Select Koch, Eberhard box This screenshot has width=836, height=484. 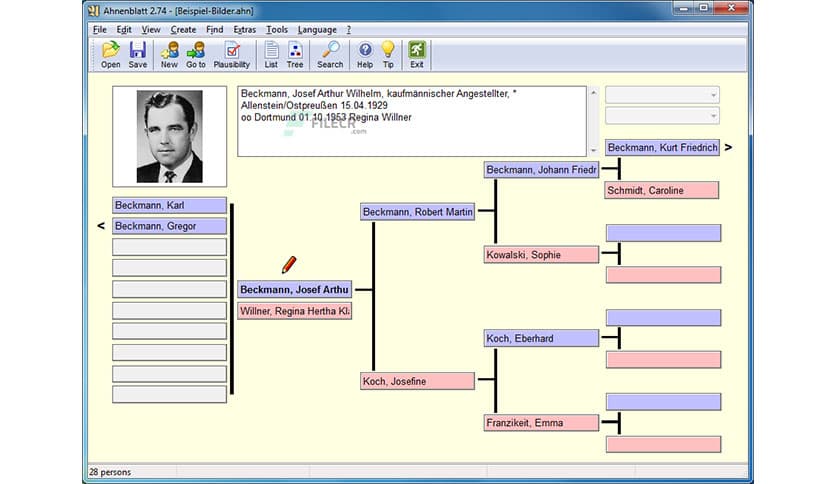tap(541, 338)
